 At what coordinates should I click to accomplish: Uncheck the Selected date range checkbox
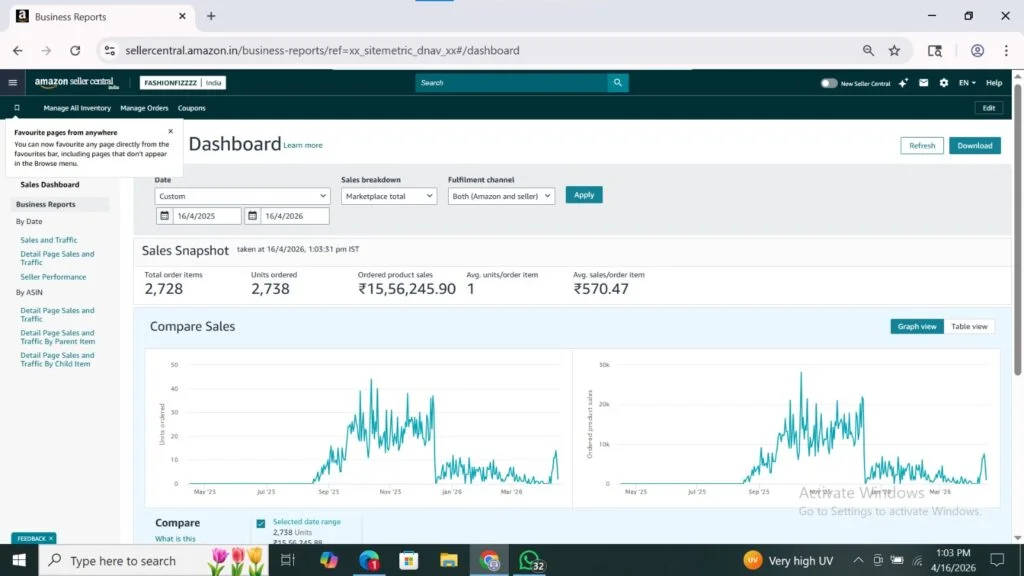[x=261, y=523]
